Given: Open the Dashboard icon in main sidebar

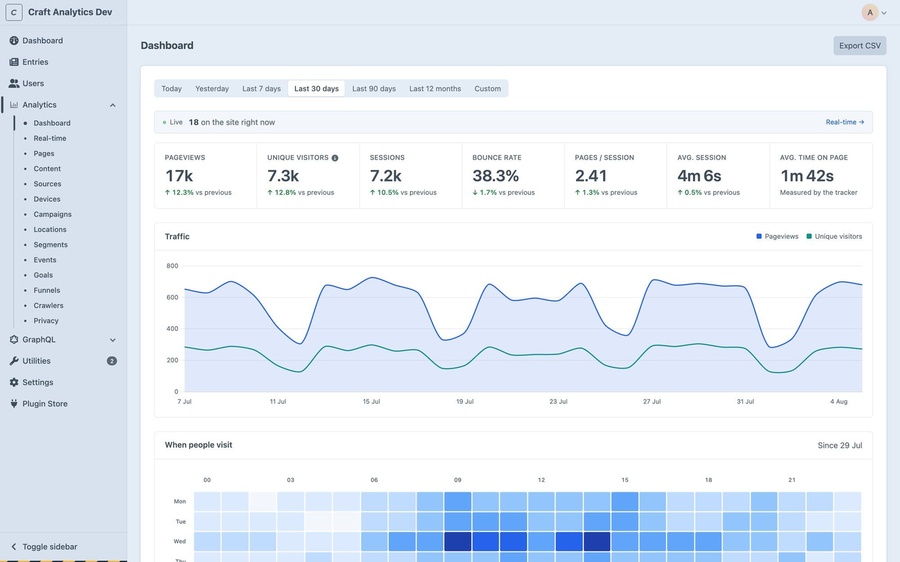Looking at the screenshot, I should tap(14, 41).
